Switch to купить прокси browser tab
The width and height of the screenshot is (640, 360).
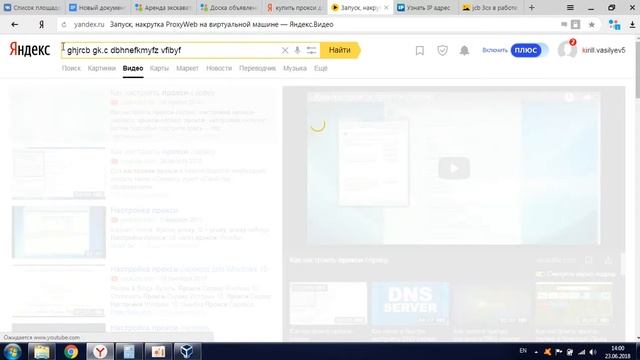pyautogui.click(x=294, y=7)
